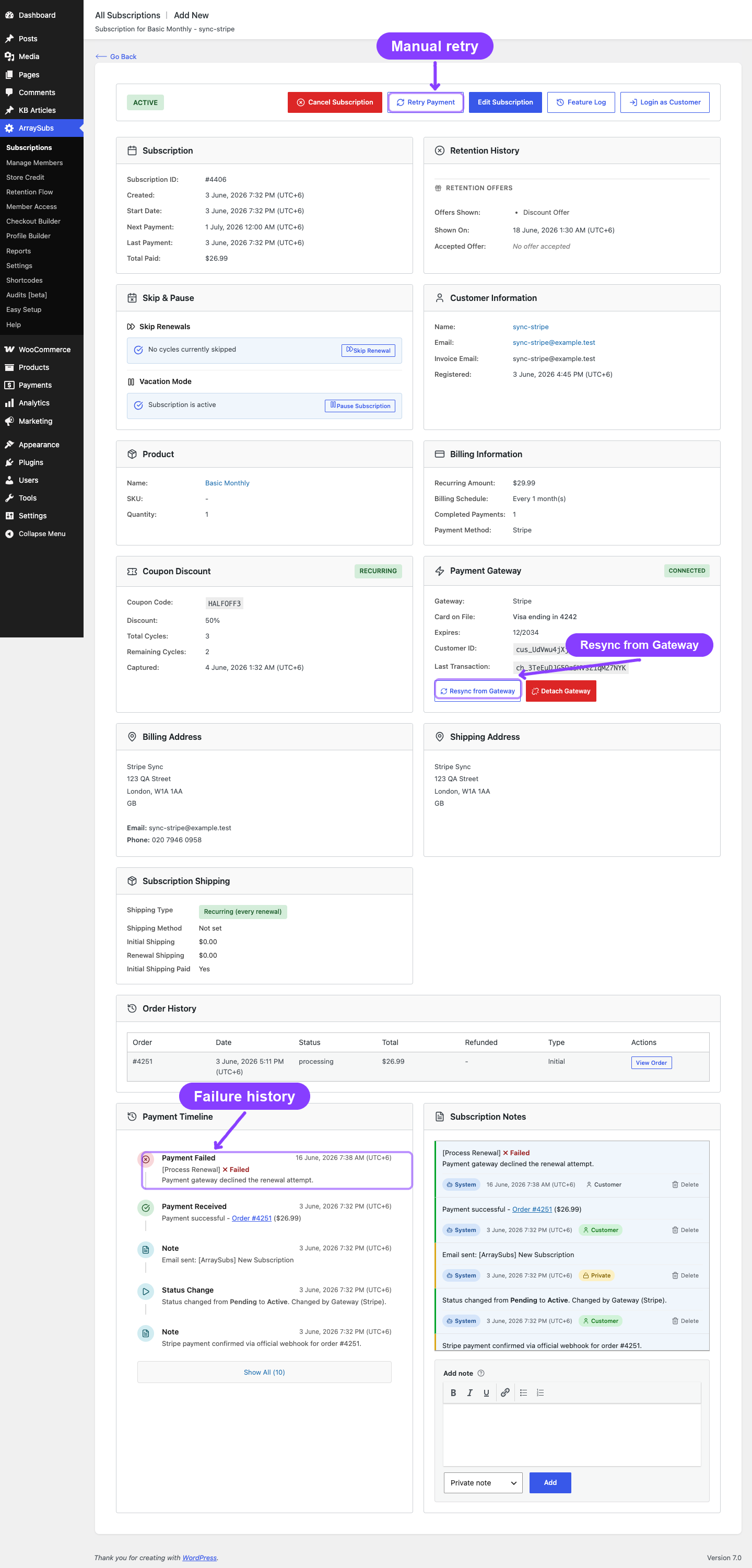The image size is (752, 1568).
Task: Click the Tools wrench icon
Action: (x=9, y=498)
